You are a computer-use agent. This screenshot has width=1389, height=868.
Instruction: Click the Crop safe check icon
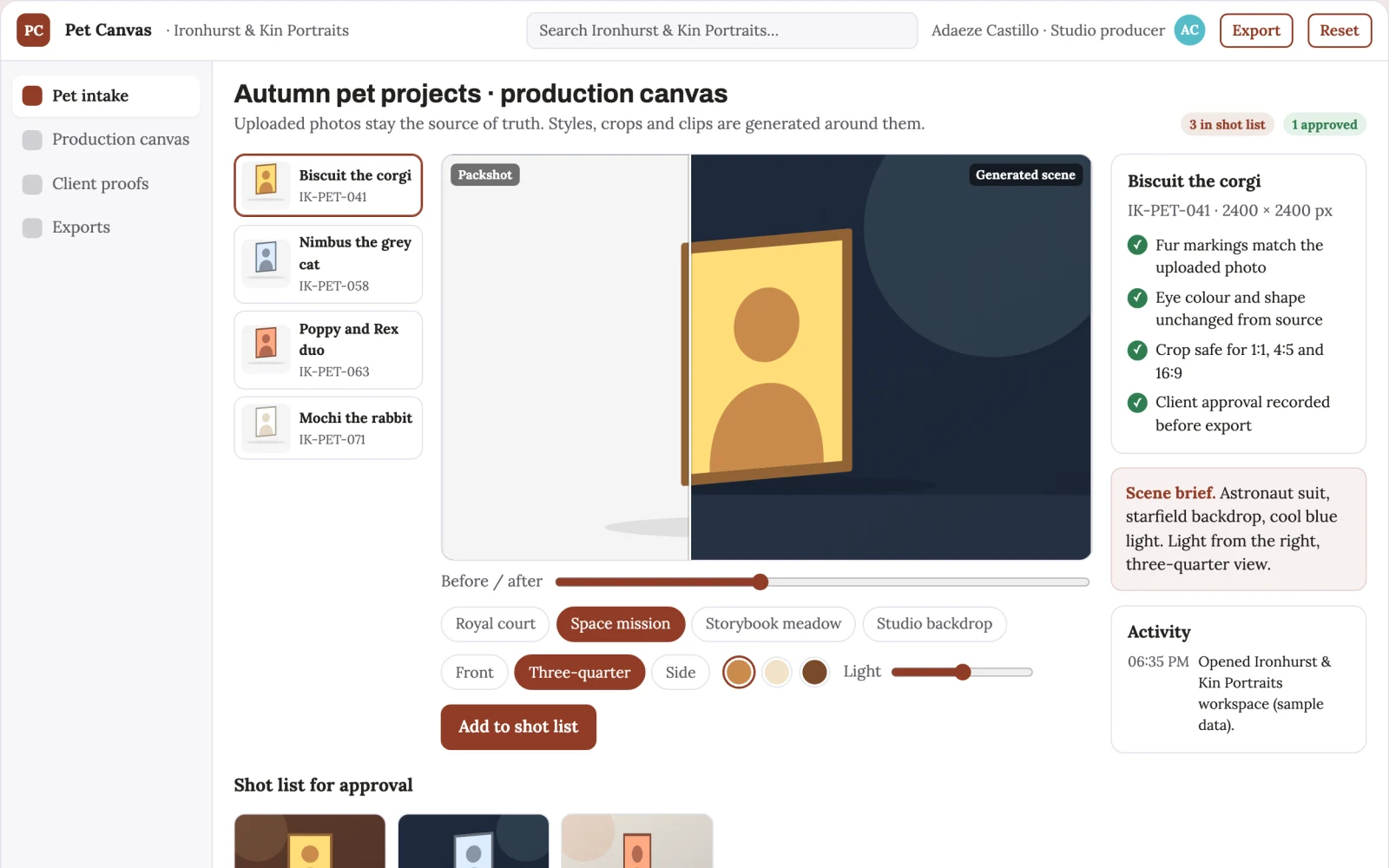pos(1137,350)
